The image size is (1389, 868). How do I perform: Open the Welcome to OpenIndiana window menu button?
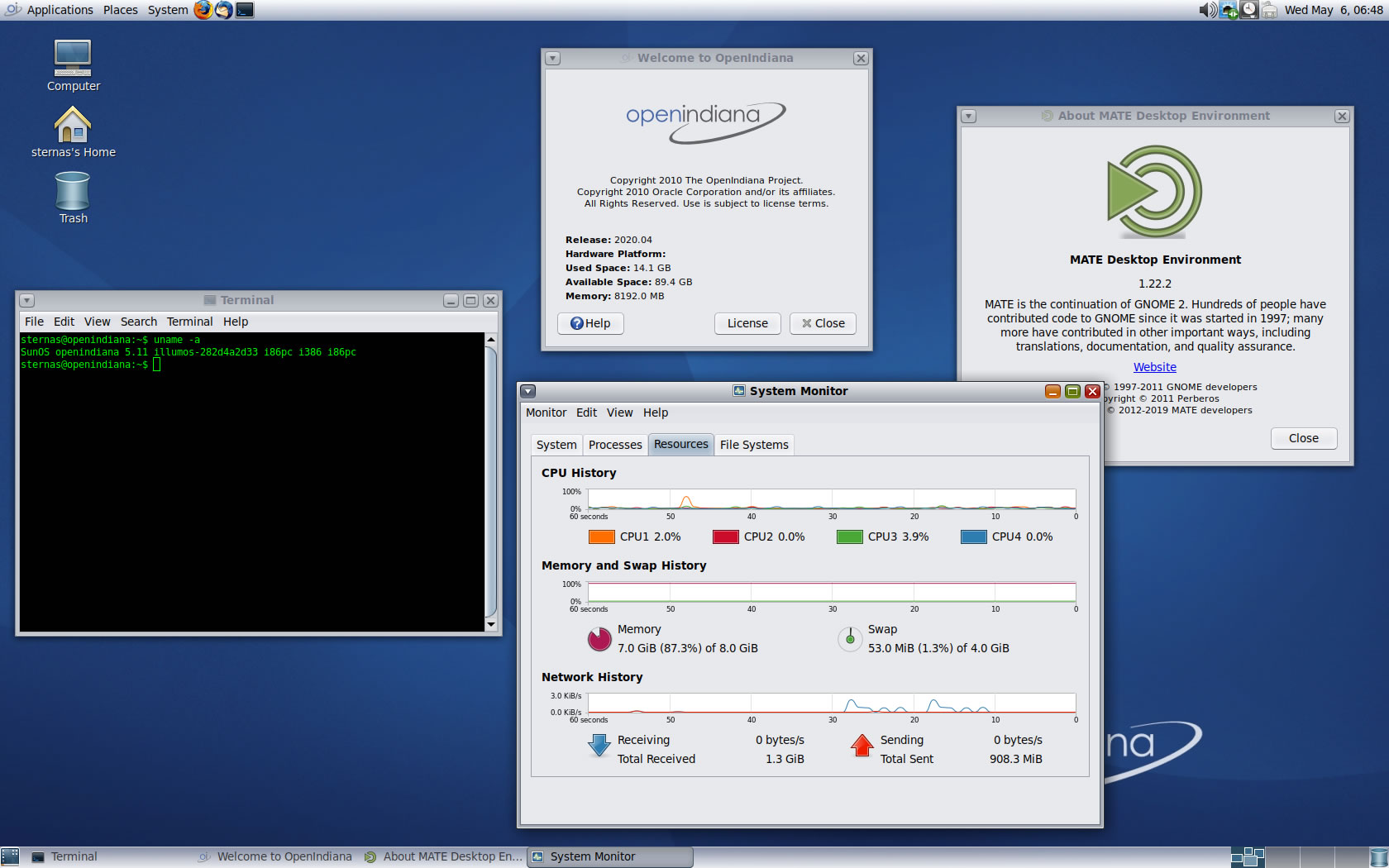click(553, 59)
